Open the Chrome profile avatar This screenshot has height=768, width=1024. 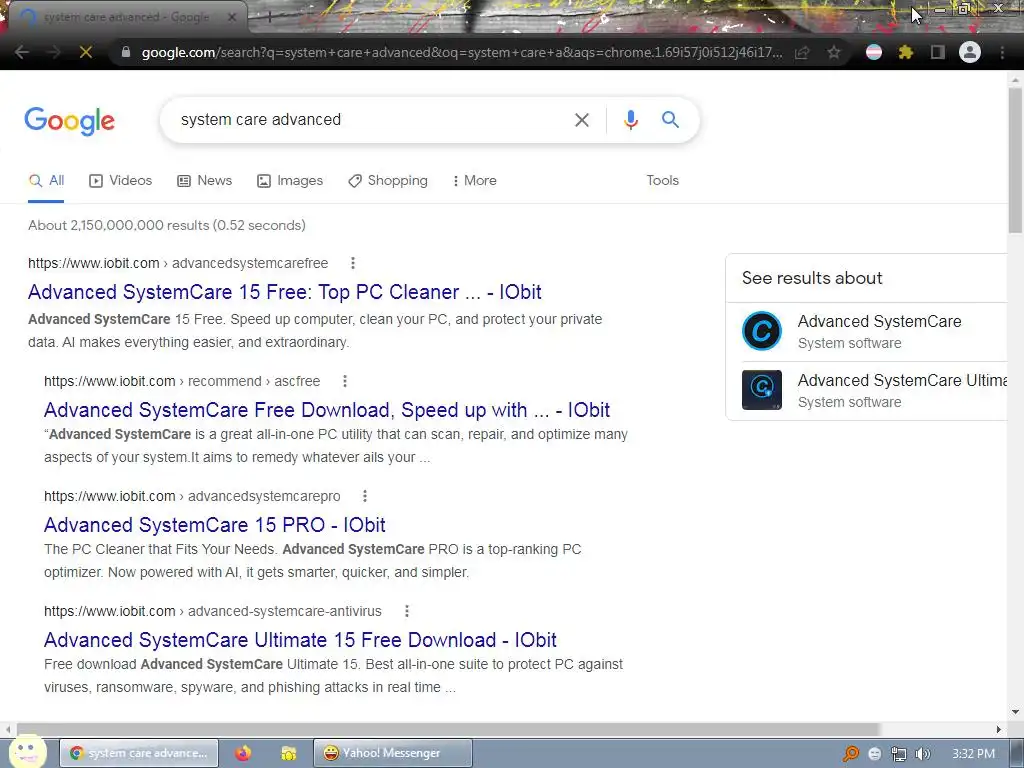970,52
